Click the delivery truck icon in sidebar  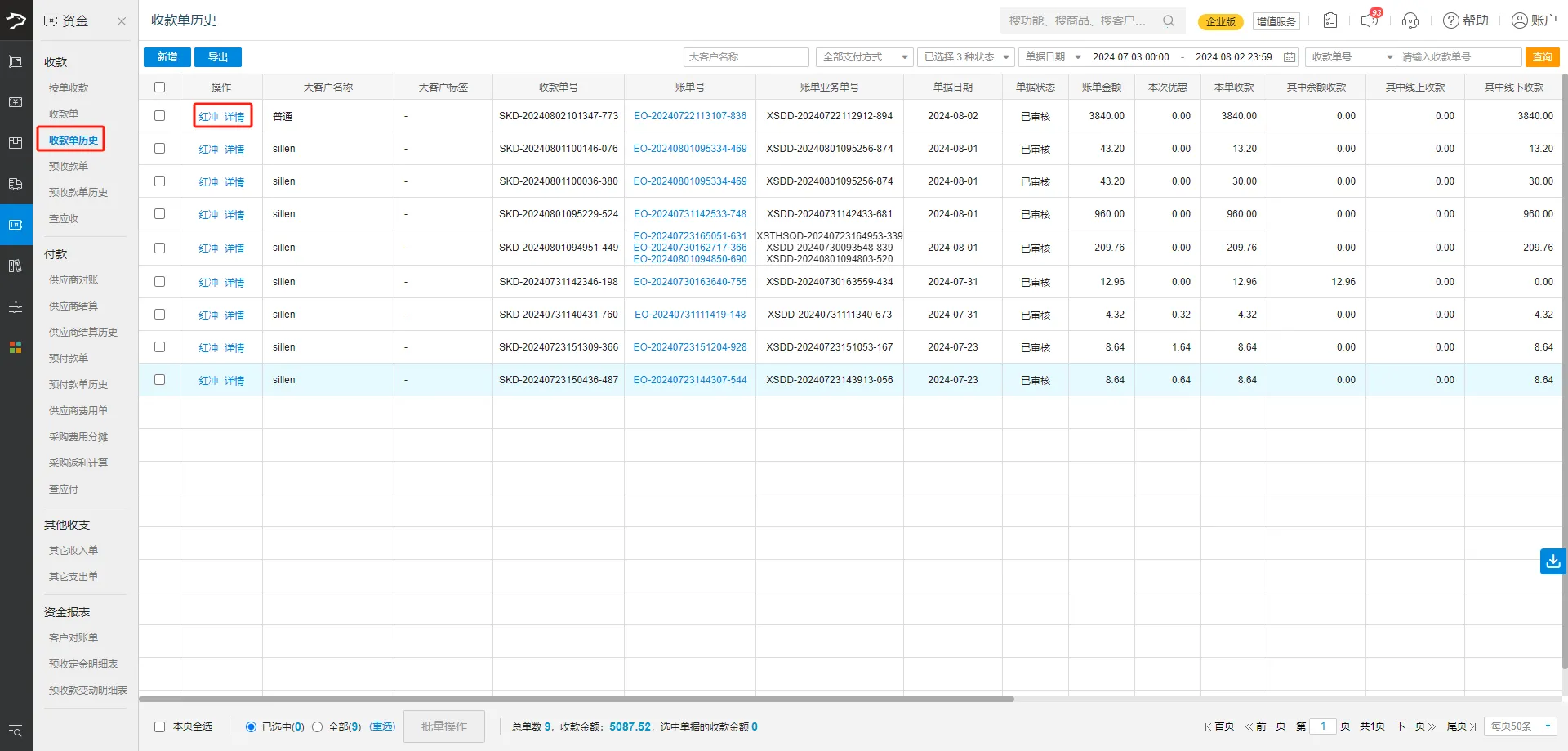click(16, 184)
